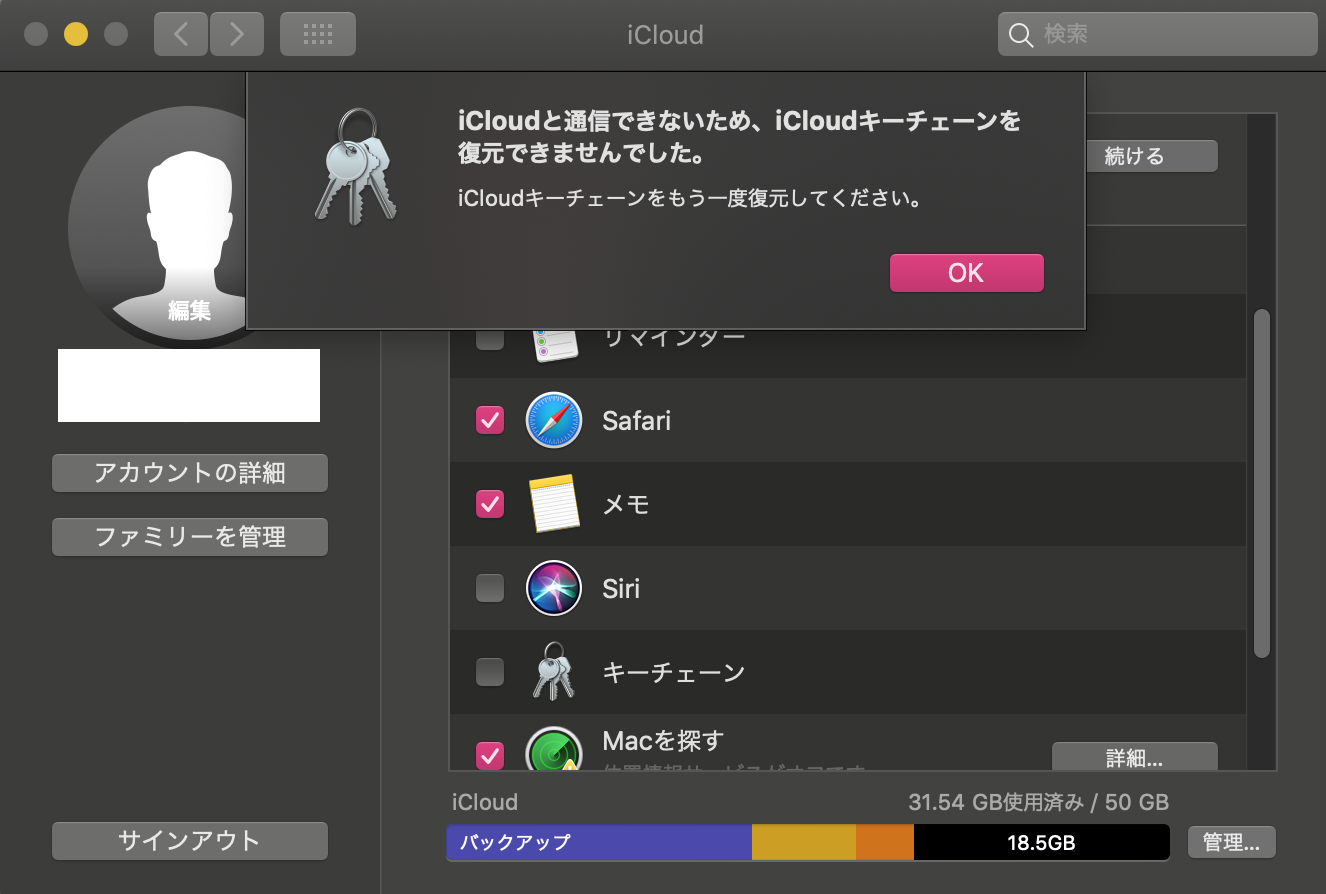
Task: Click the yellow segment of the storage bar
Action: coord(804,842)
